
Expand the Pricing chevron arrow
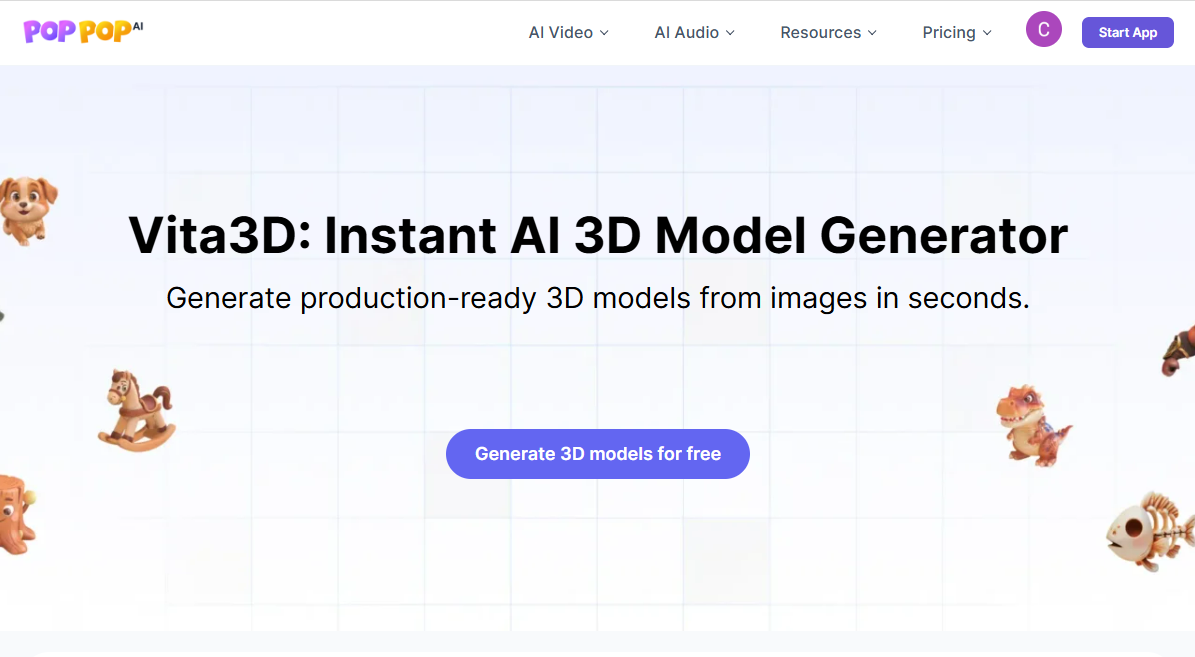tap(987, 33)
